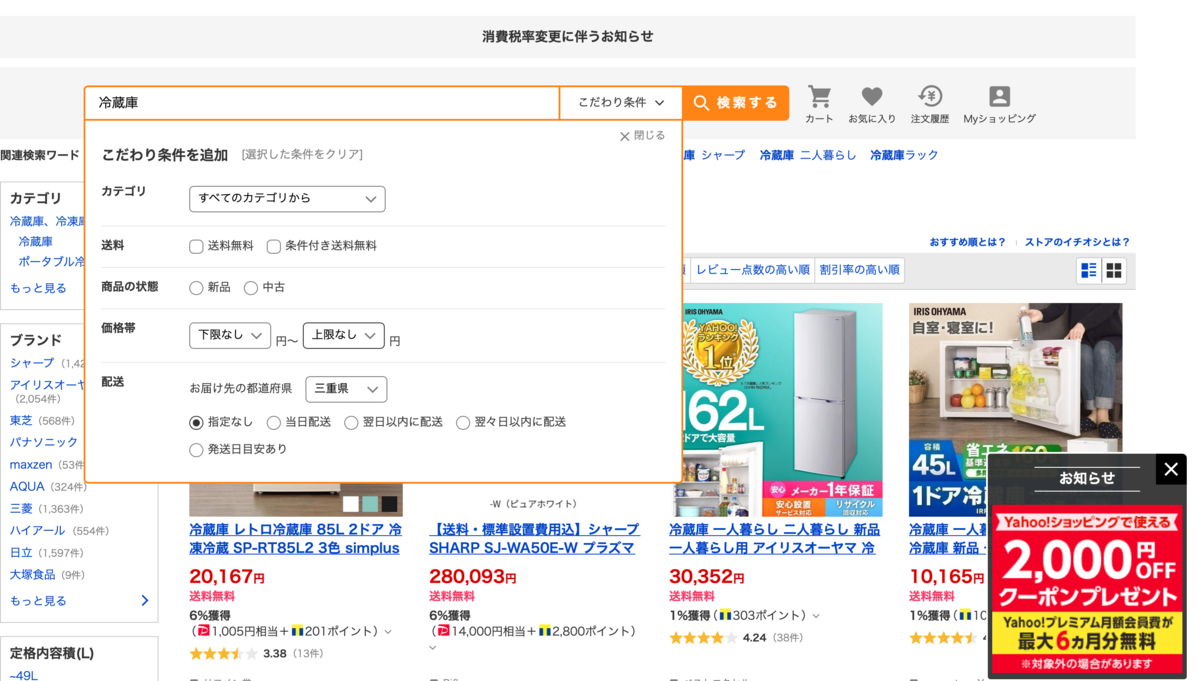Select the 中古 radio button
Viewport: 1200px width, 681px height.
251,288
